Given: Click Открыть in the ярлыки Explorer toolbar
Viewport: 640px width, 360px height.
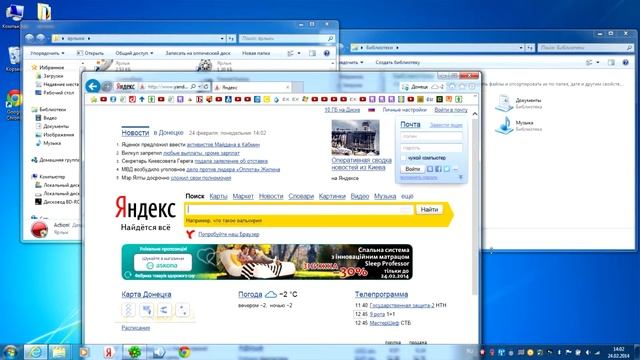Looking at the screenshot, I should 90,53.
